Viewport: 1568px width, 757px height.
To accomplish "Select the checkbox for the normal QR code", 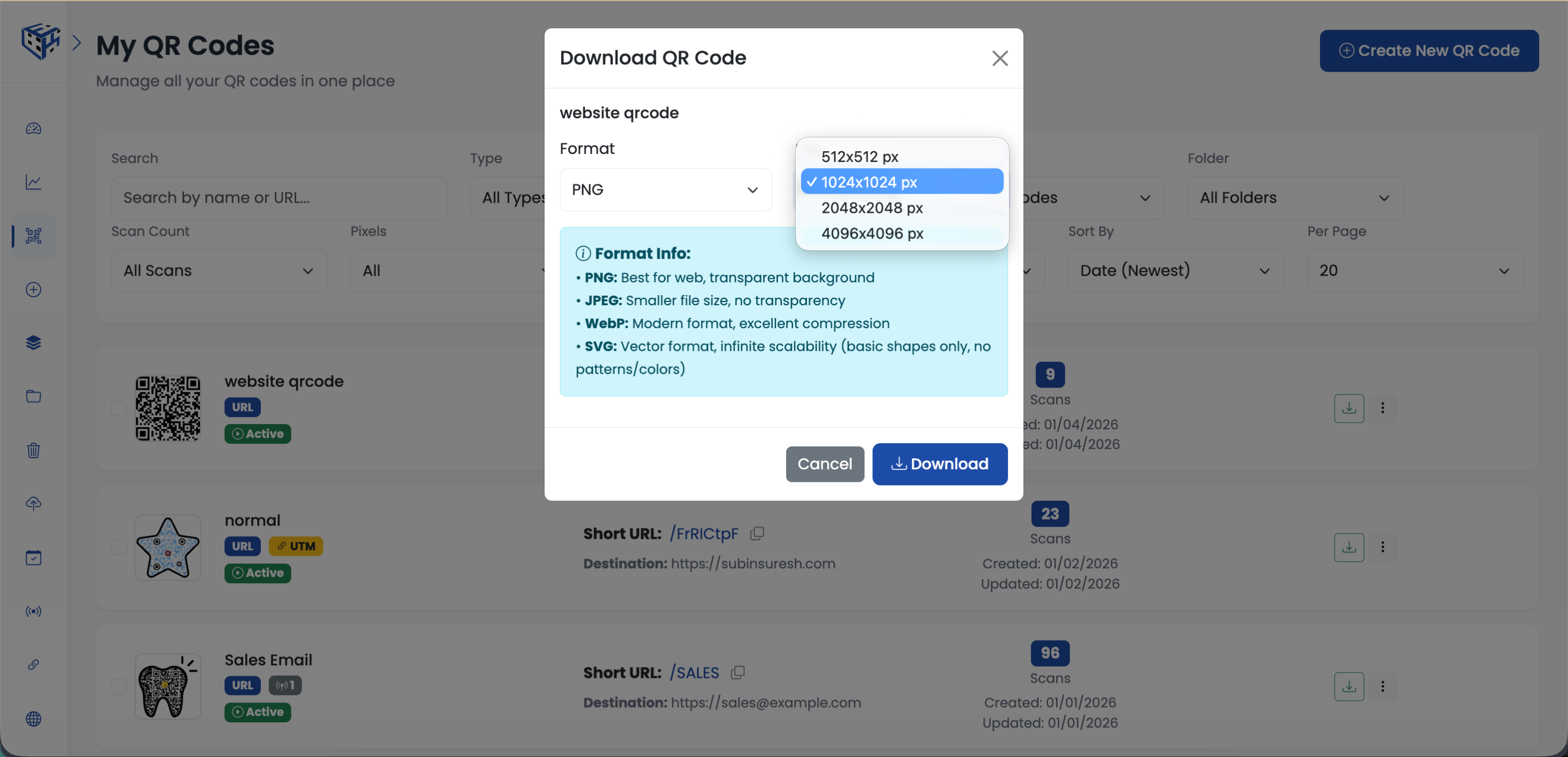I will (x=119, y=547).
